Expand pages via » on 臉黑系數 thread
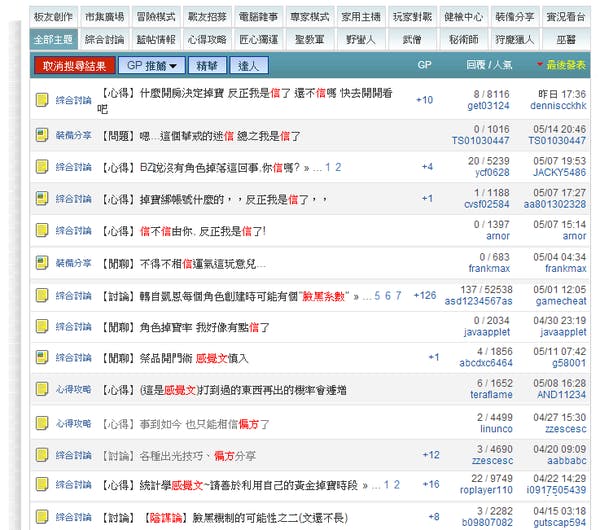This screenshot has height=530, width=600. click(x=351, y=296)
